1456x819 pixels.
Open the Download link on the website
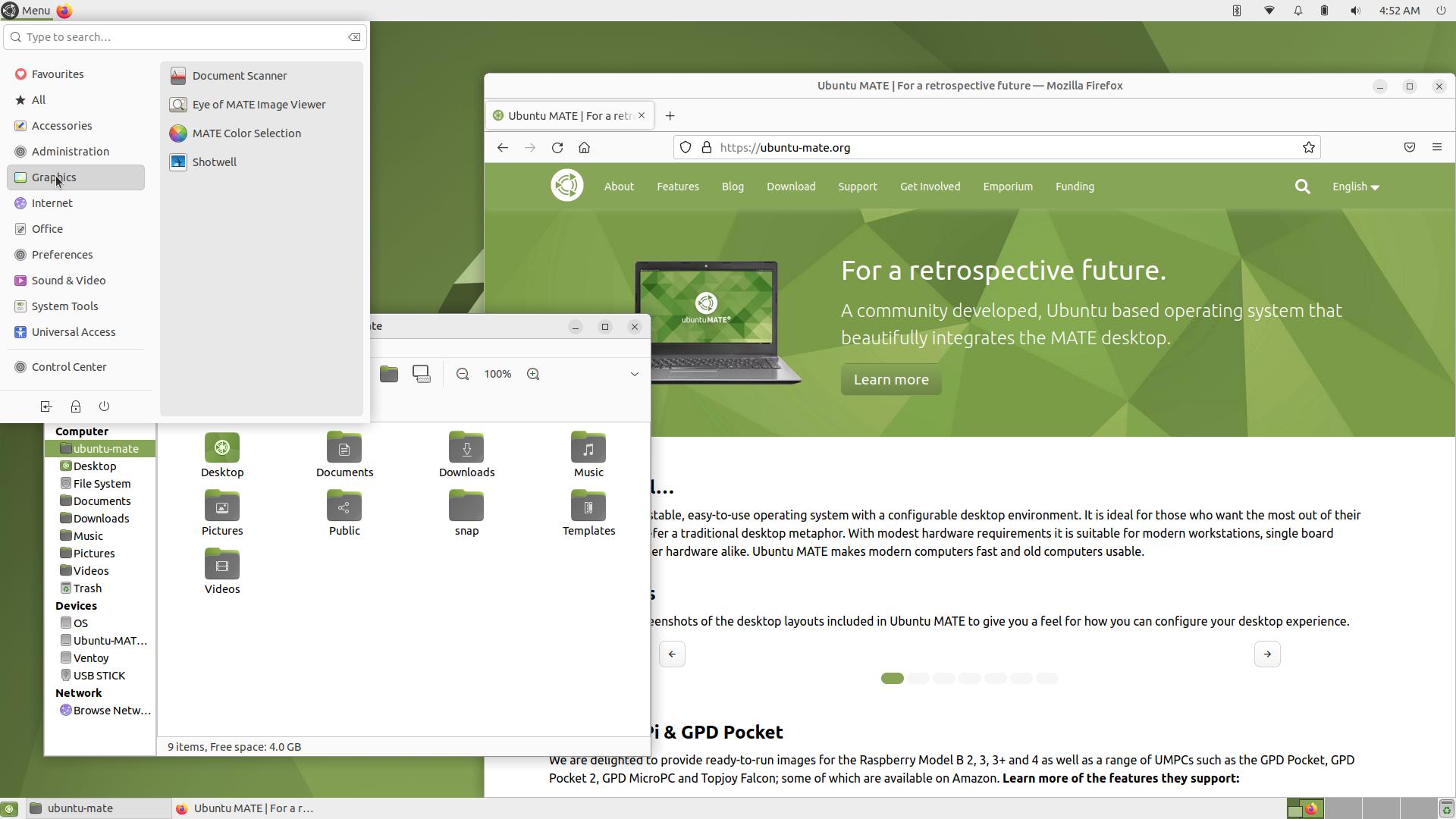click(x=791, y=187)
